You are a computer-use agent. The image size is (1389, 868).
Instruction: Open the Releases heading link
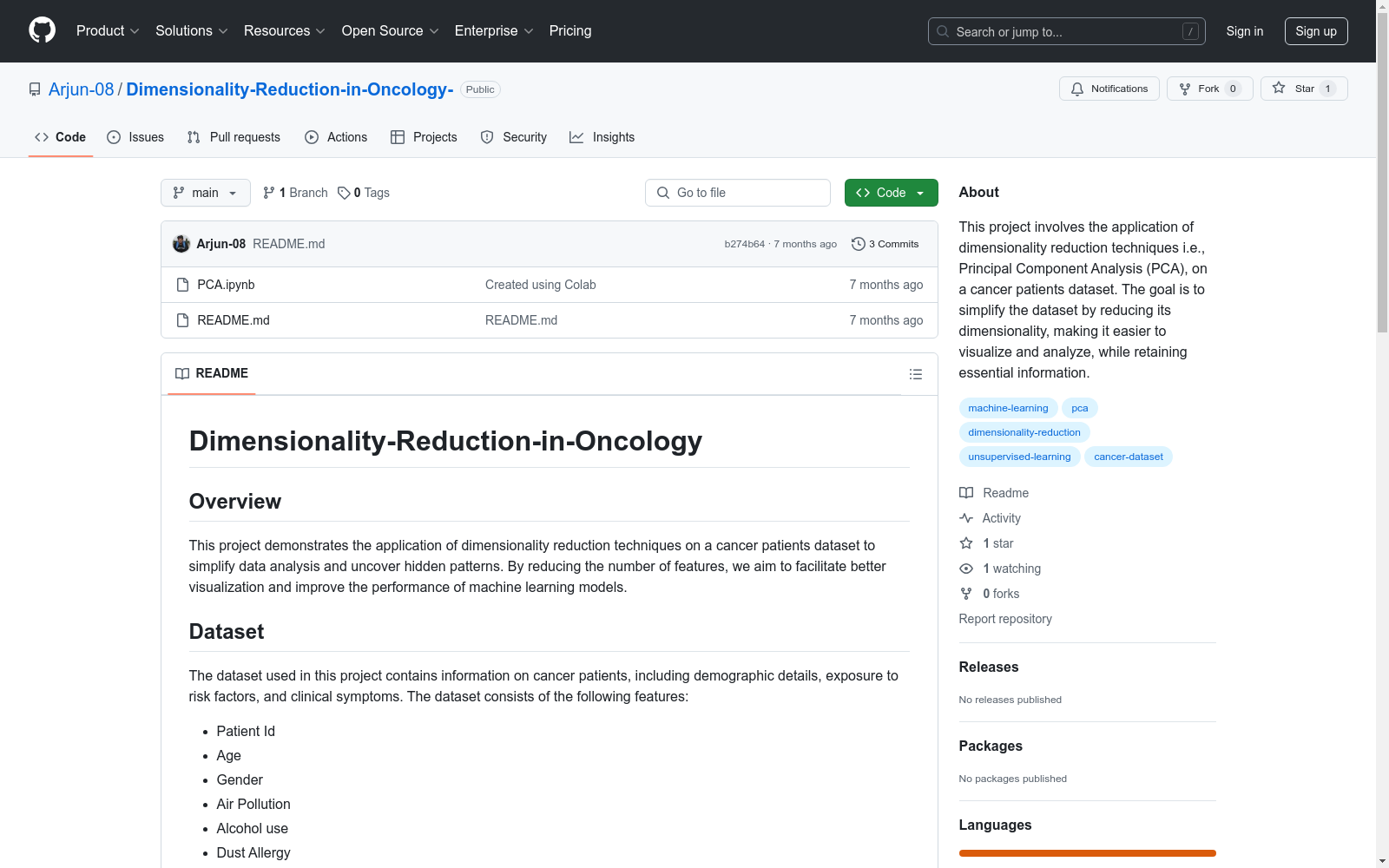click(989, 667)
